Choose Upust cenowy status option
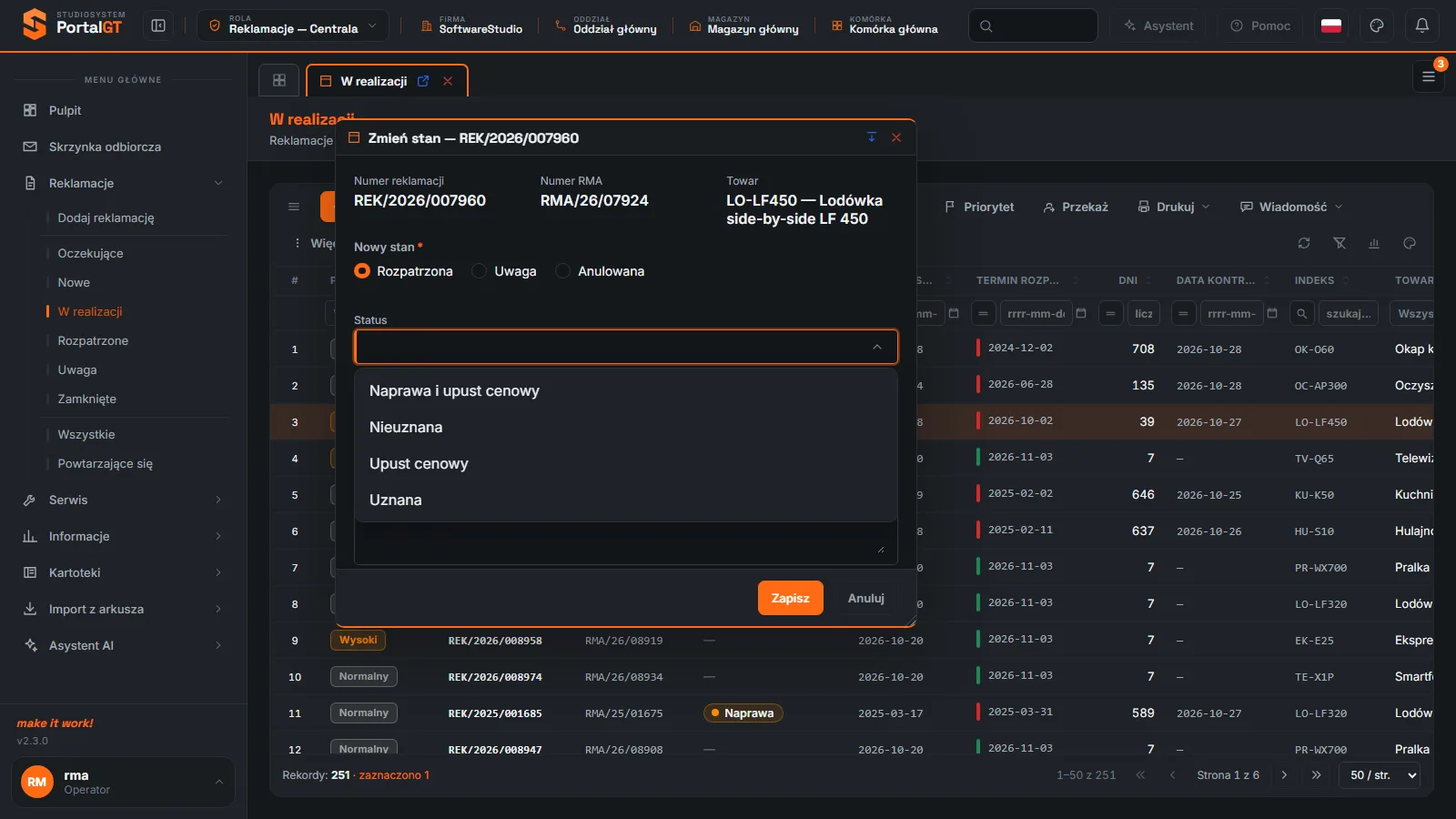Viewport: 1456px width, 819px height. tap(626, 463)
